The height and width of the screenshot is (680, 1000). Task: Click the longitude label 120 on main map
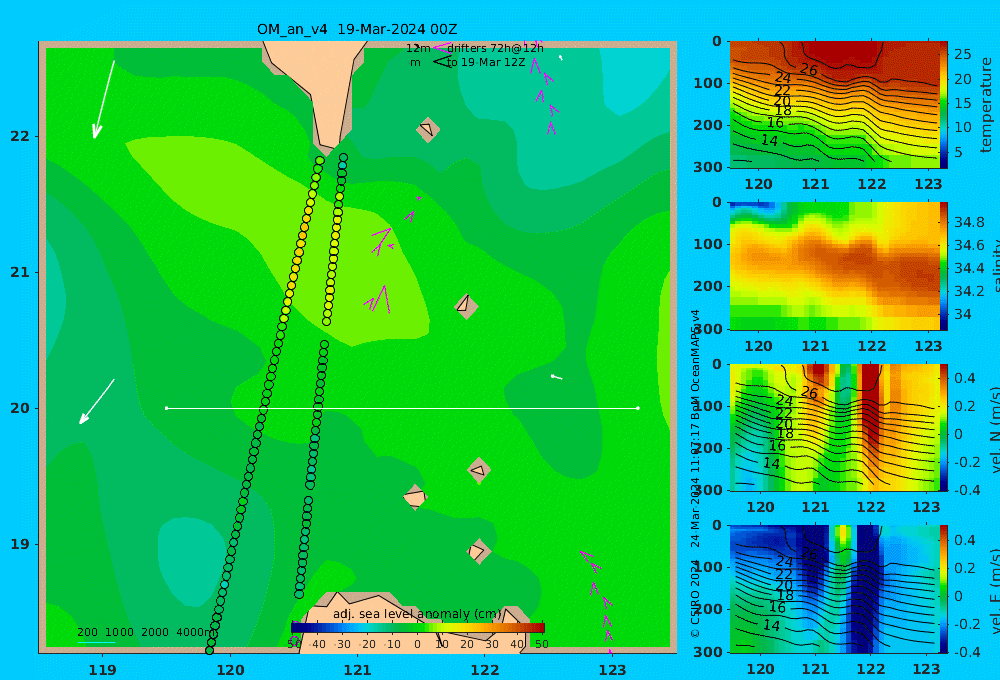[x=230, y=670]
